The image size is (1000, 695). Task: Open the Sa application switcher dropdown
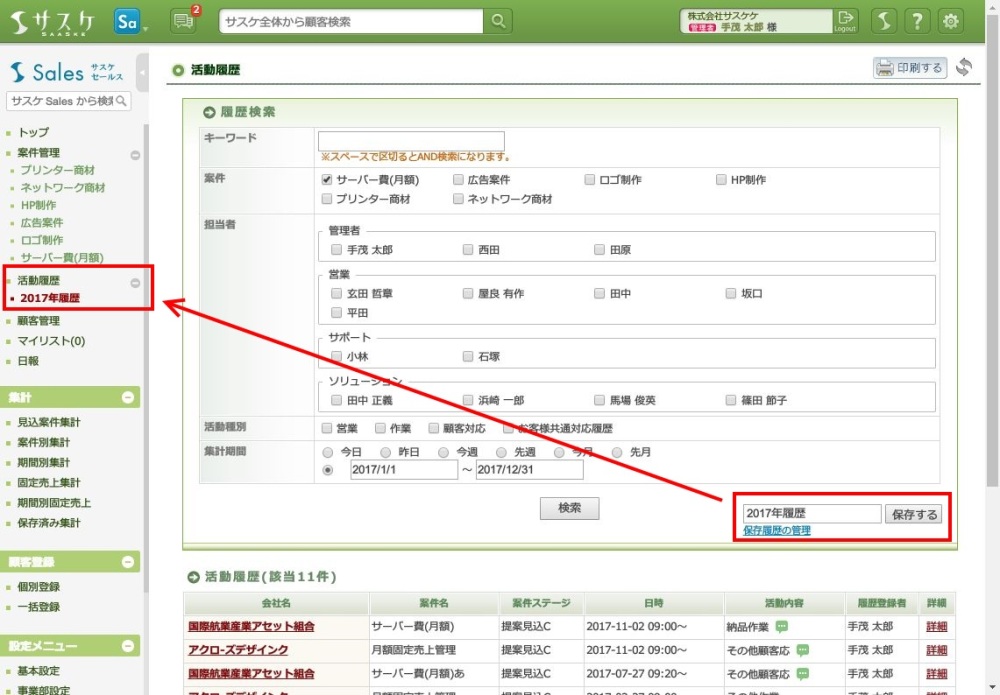(129, 21)
